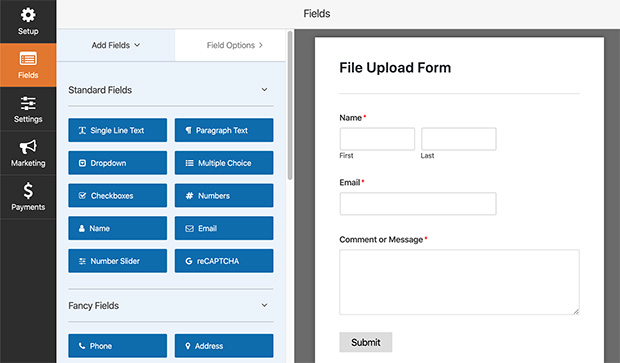Add a Checkboxes field
This screenshot has width=620, height=363.
pyautogui.click(x=117, y=195)
